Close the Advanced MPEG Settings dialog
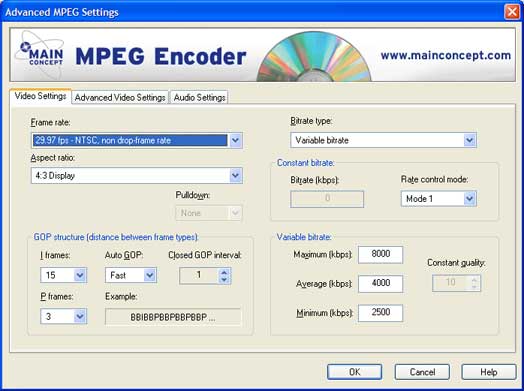 point(512,12)
